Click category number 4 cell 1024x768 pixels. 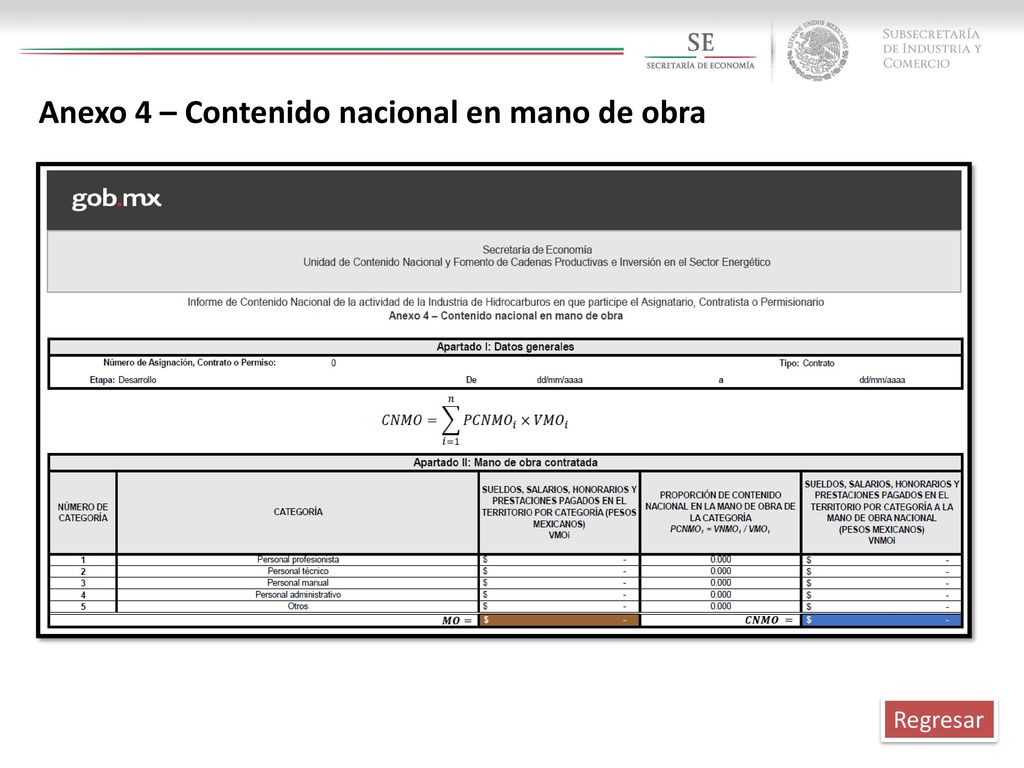coord(83,595)
